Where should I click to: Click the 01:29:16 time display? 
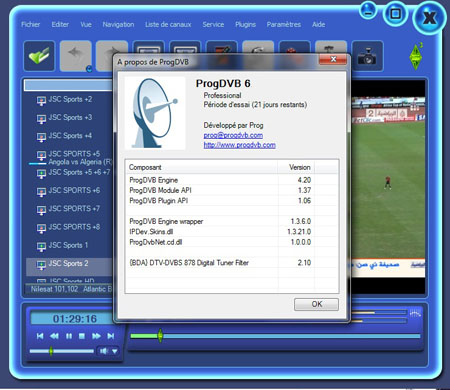point(75,319)
